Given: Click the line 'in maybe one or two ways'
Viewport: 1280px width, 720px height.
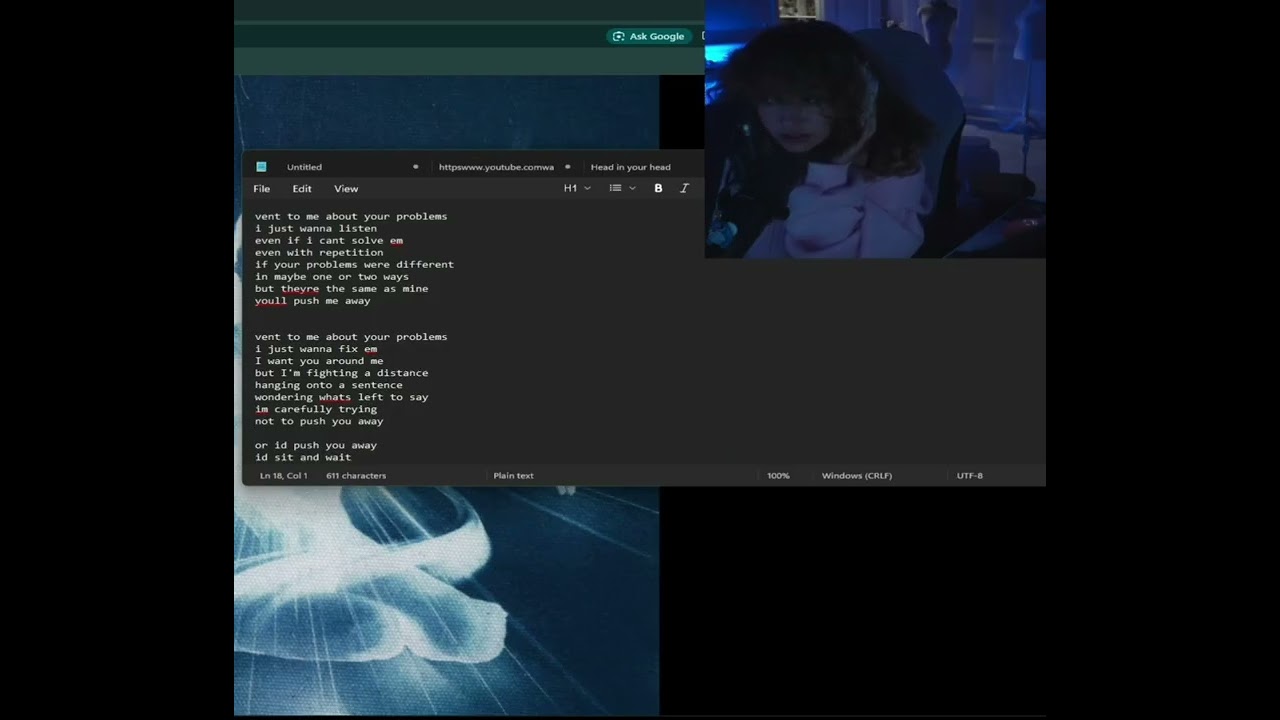Looking at the screenshot, I should pyautogui.click(x=332, y=277).
